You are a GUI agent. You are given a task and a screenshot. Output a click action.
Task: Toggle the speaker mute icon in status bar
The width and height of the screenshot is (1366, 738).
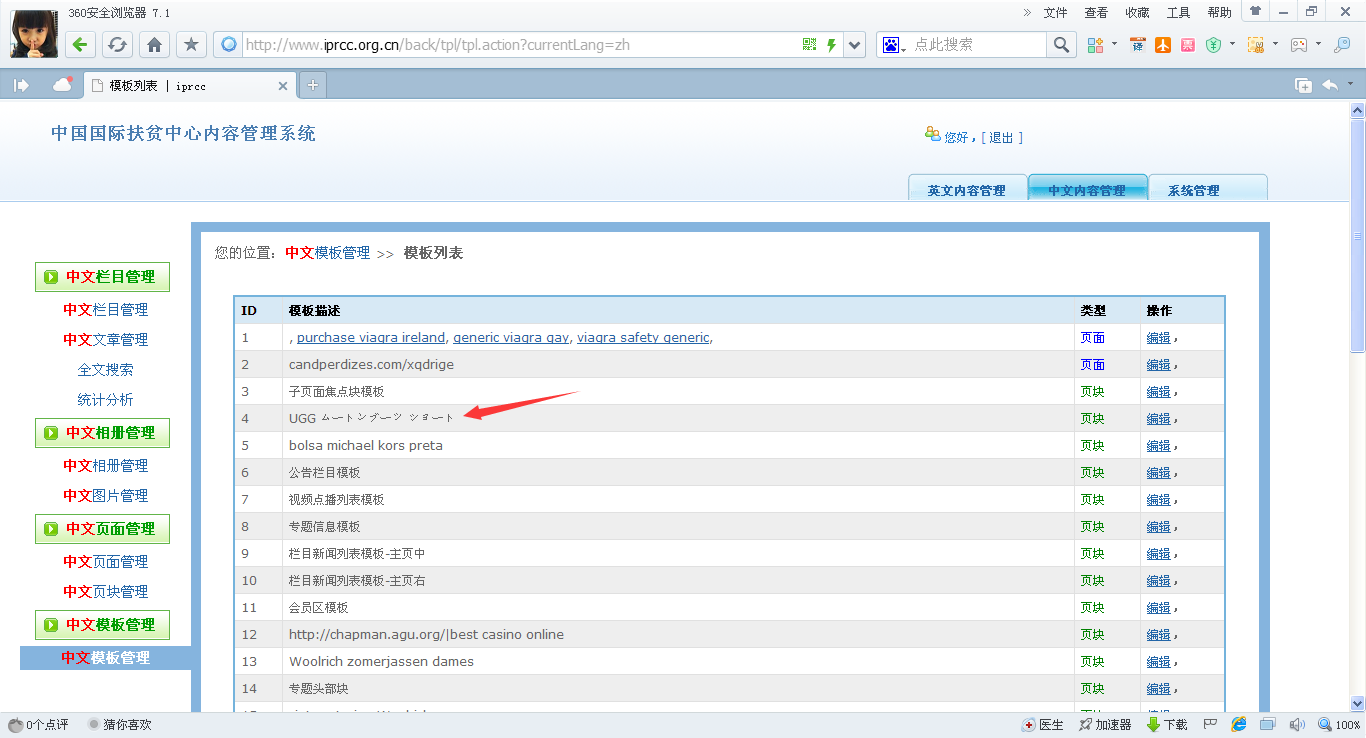(x=1297, y=725)
